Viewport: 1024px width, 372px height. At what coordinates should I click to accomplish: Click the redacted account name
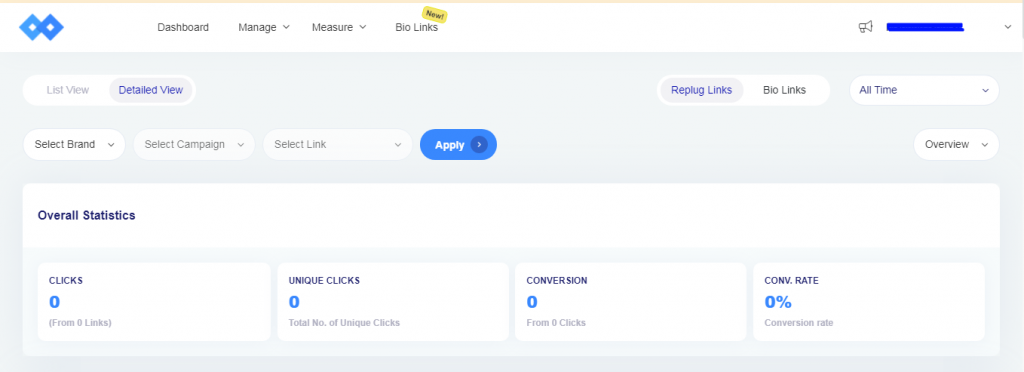[924, 27]
